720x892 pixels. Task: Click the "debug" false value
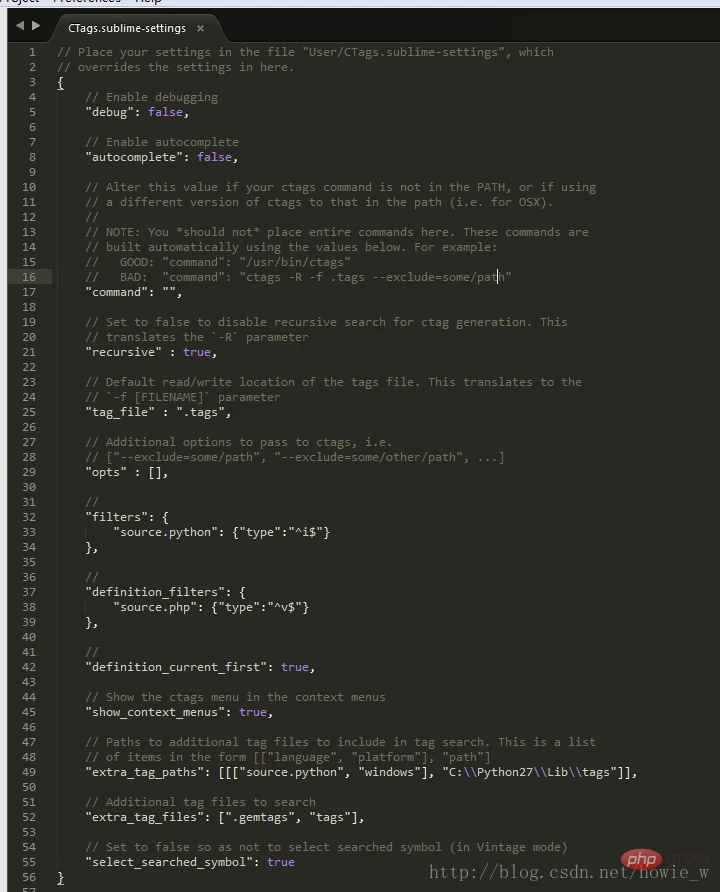click(165, 112)
